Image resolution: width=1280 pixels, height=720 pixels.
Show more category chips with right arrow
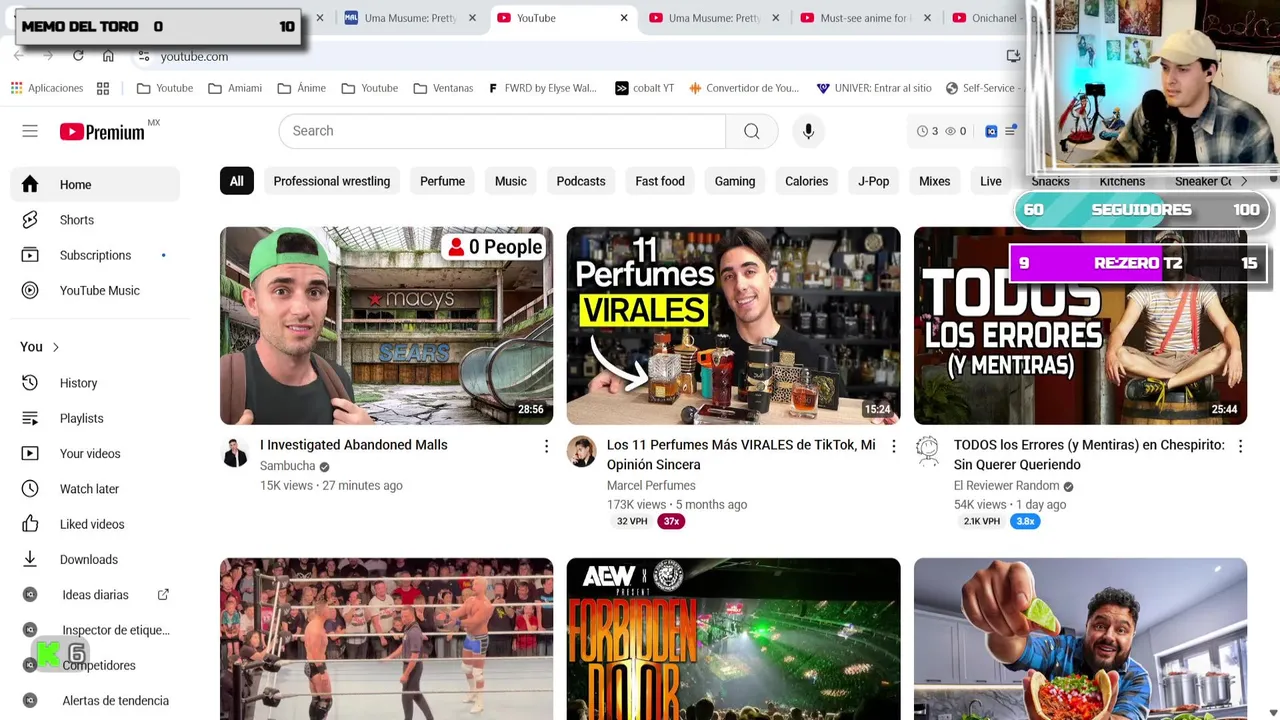pyautogui.click(x=1243, y=181)
